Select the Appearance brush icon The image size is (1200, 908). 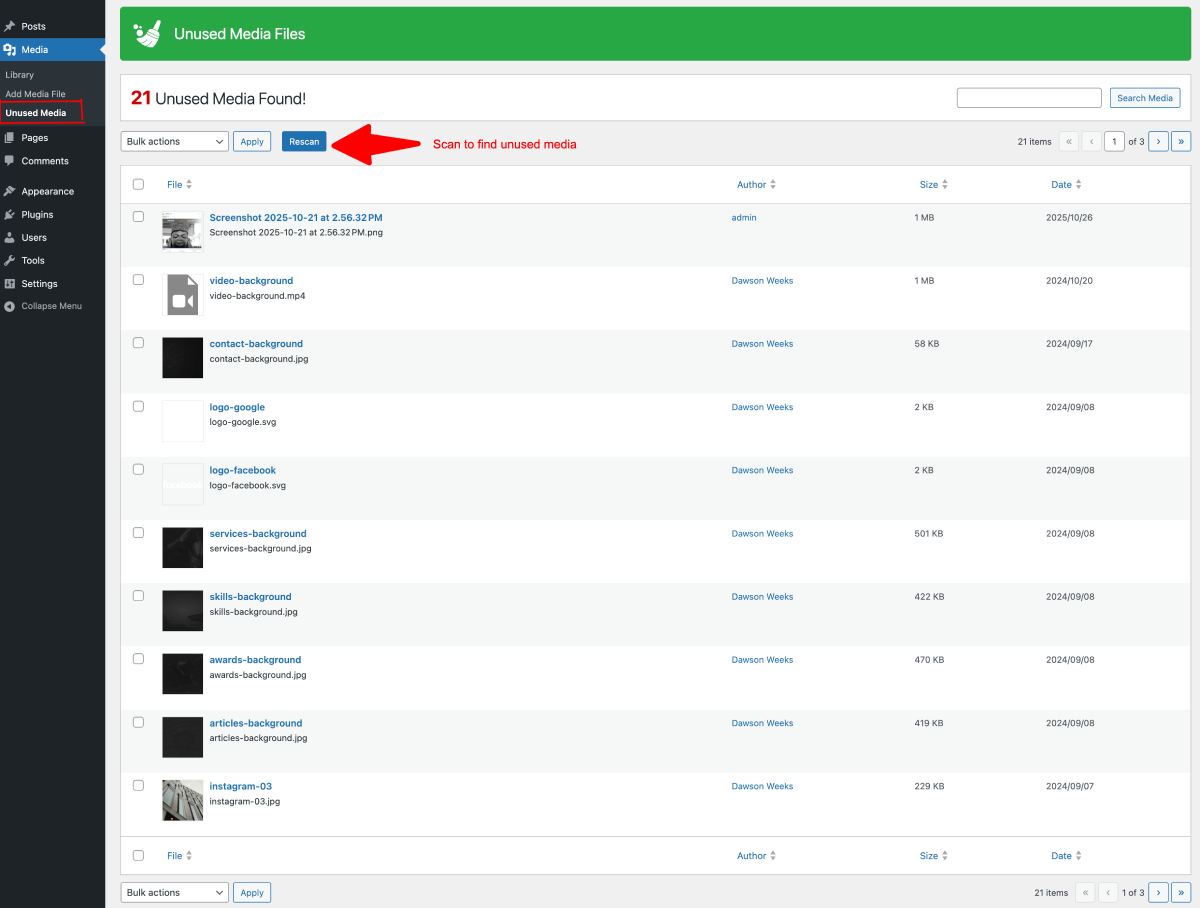point(12,190)
